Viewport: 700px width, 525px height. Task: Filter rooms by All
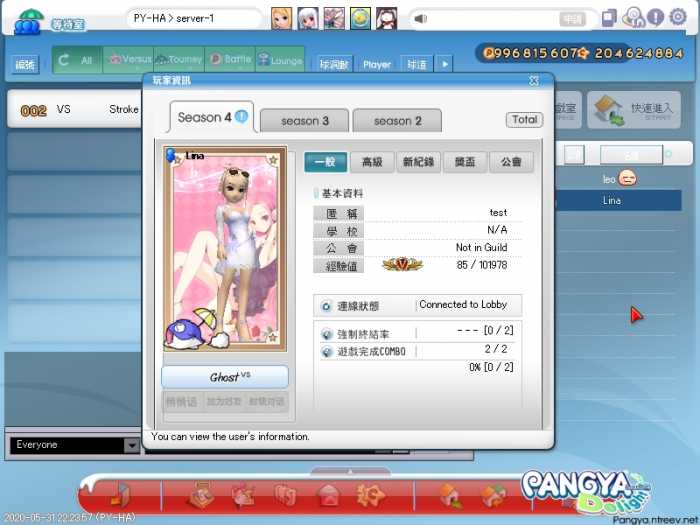pyautogui.click(x=78, y=60)
